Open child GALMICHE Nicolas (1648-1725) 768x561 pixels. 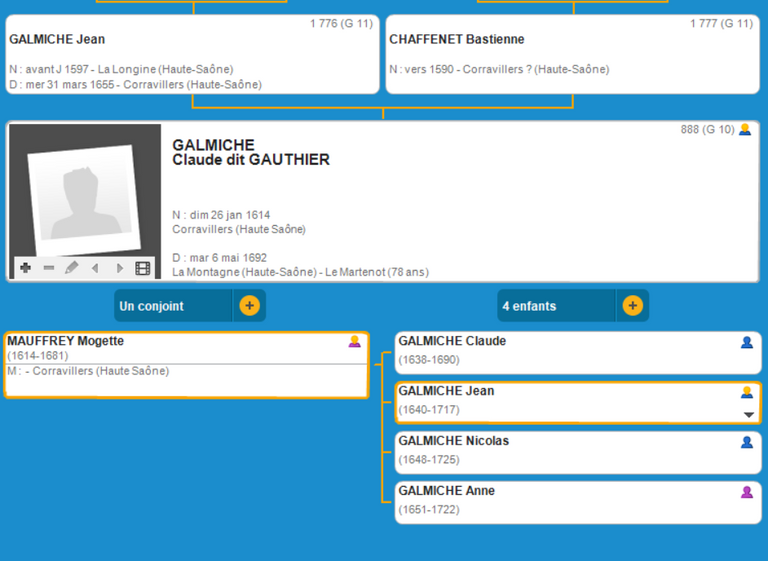click(x=560, y=449)
